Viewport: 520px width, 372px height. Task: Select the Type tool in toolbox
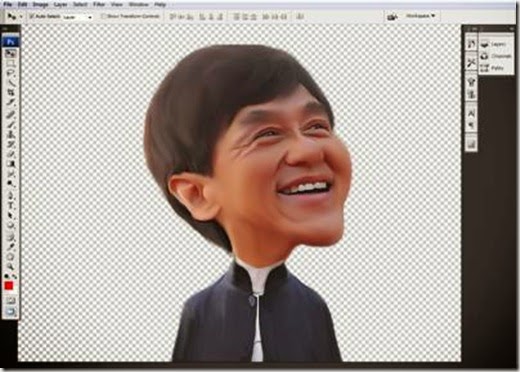tap(11, 206)
